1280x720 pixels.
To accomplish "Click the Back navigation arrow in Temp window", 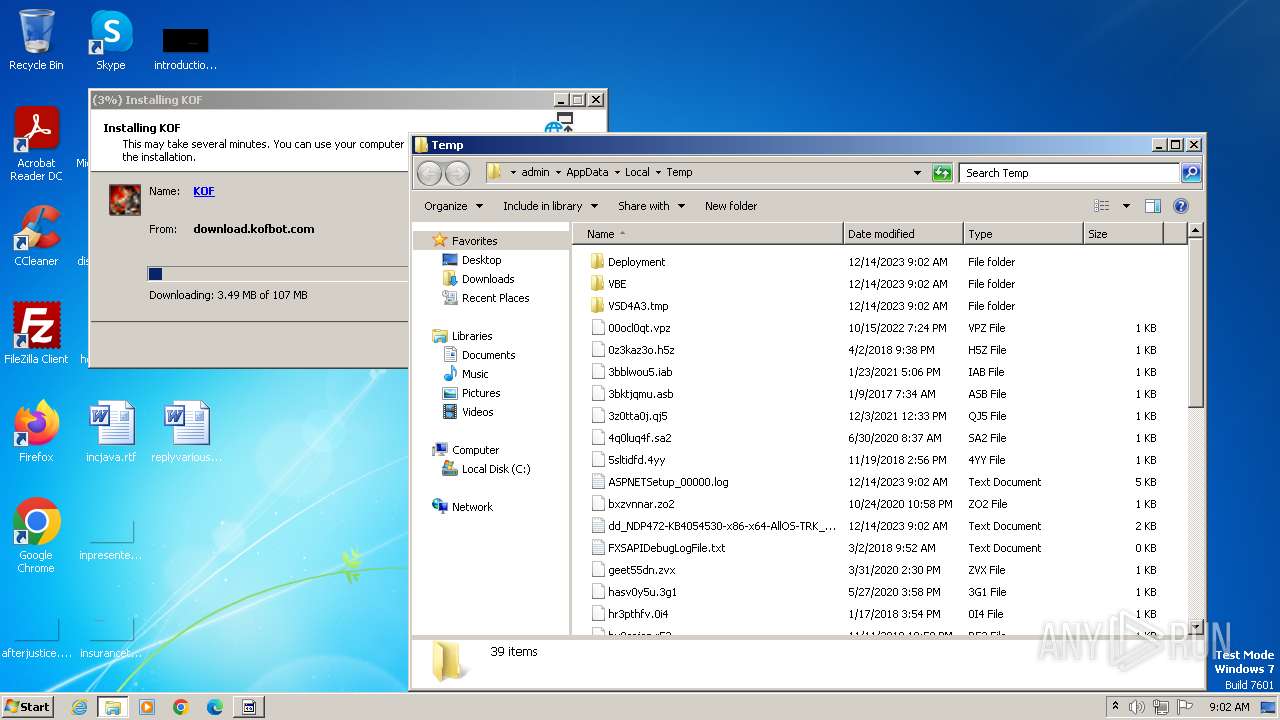I will 429,173.
